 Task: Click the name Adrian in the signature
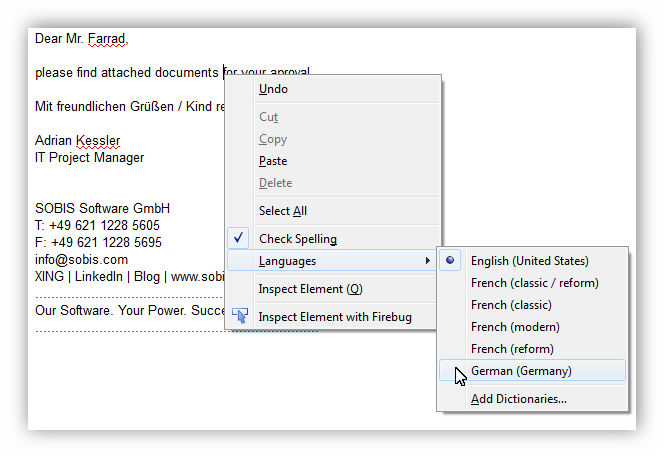(x=53, y=140)
